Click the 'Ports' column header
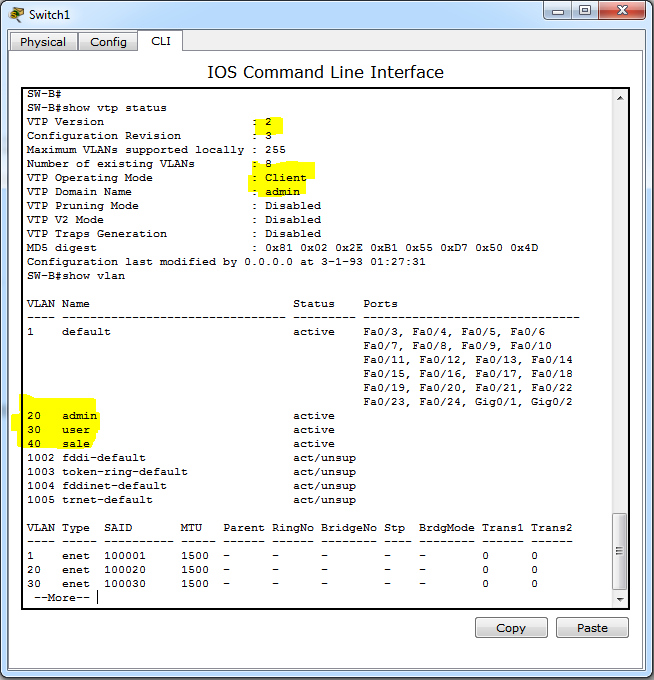The width and height of the screenshot is (654, 680). (x=380, y=304)
